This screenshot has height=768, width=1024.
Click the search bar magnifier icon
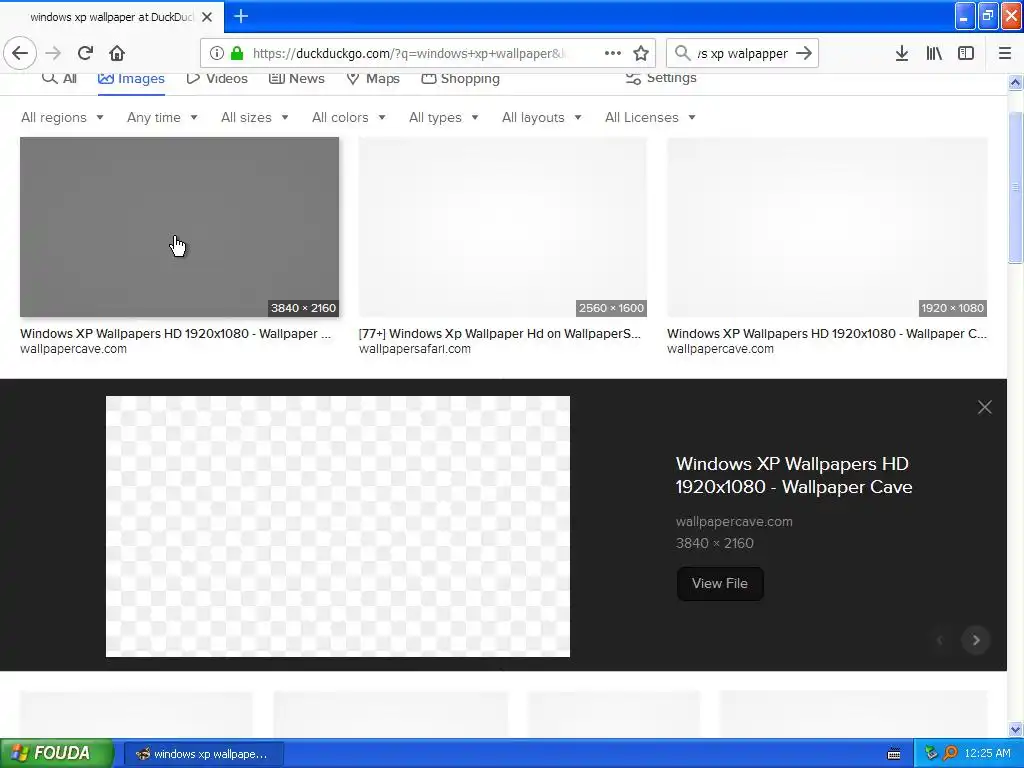[x=682, y=54]
